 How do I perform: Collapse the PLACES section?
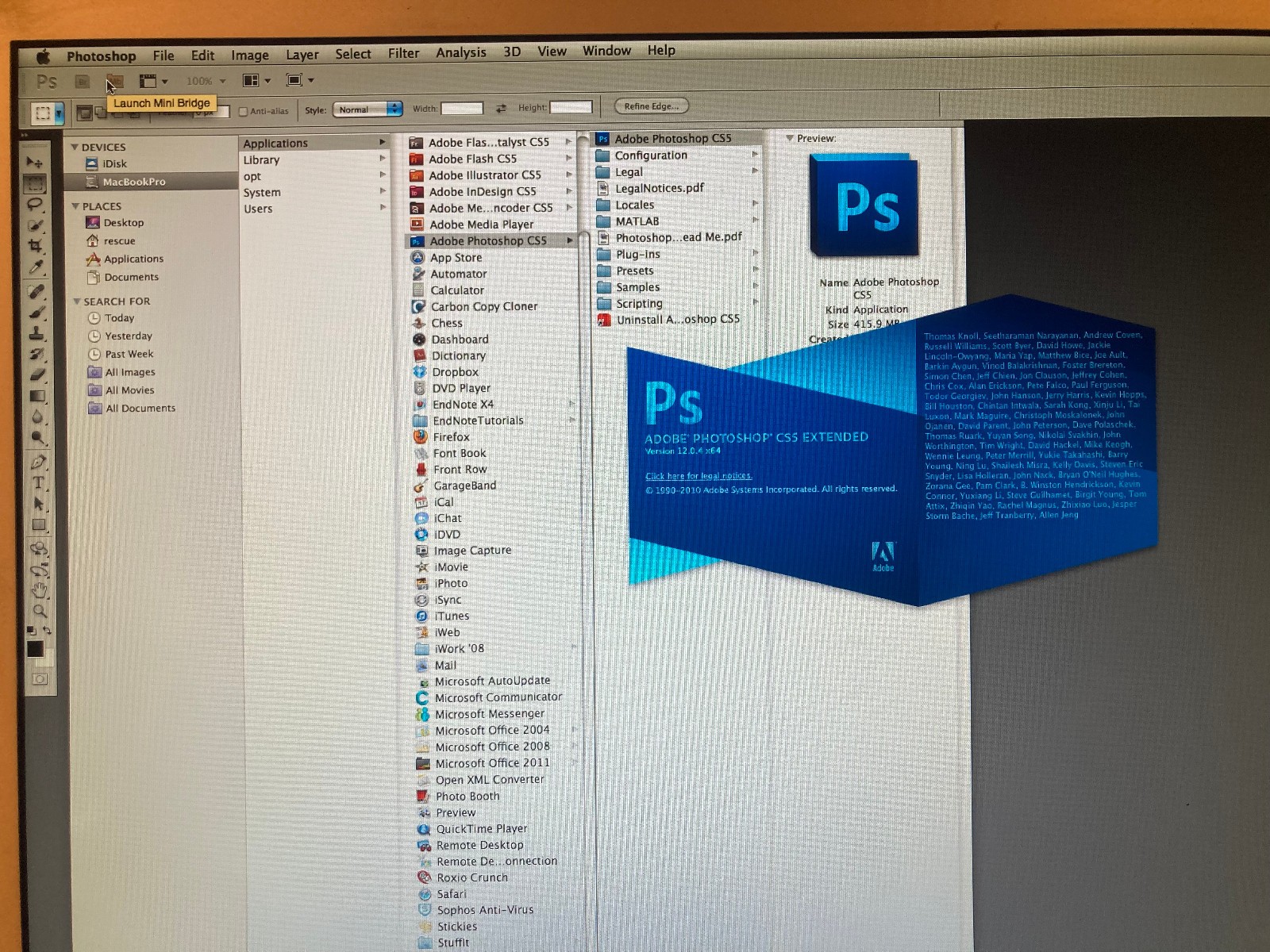point(75,206)
